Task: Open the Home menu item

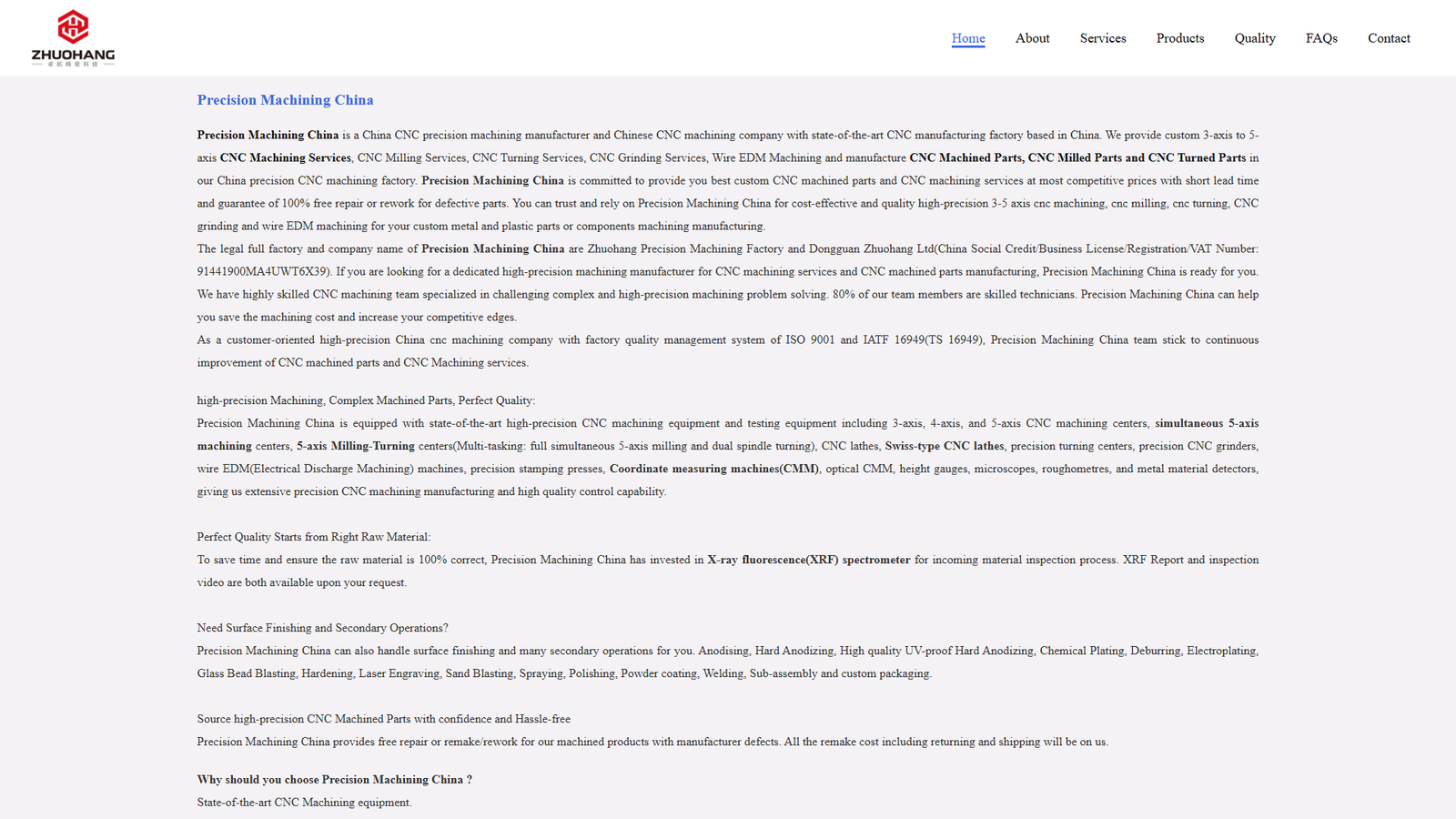Action: [x=967, y=38]
